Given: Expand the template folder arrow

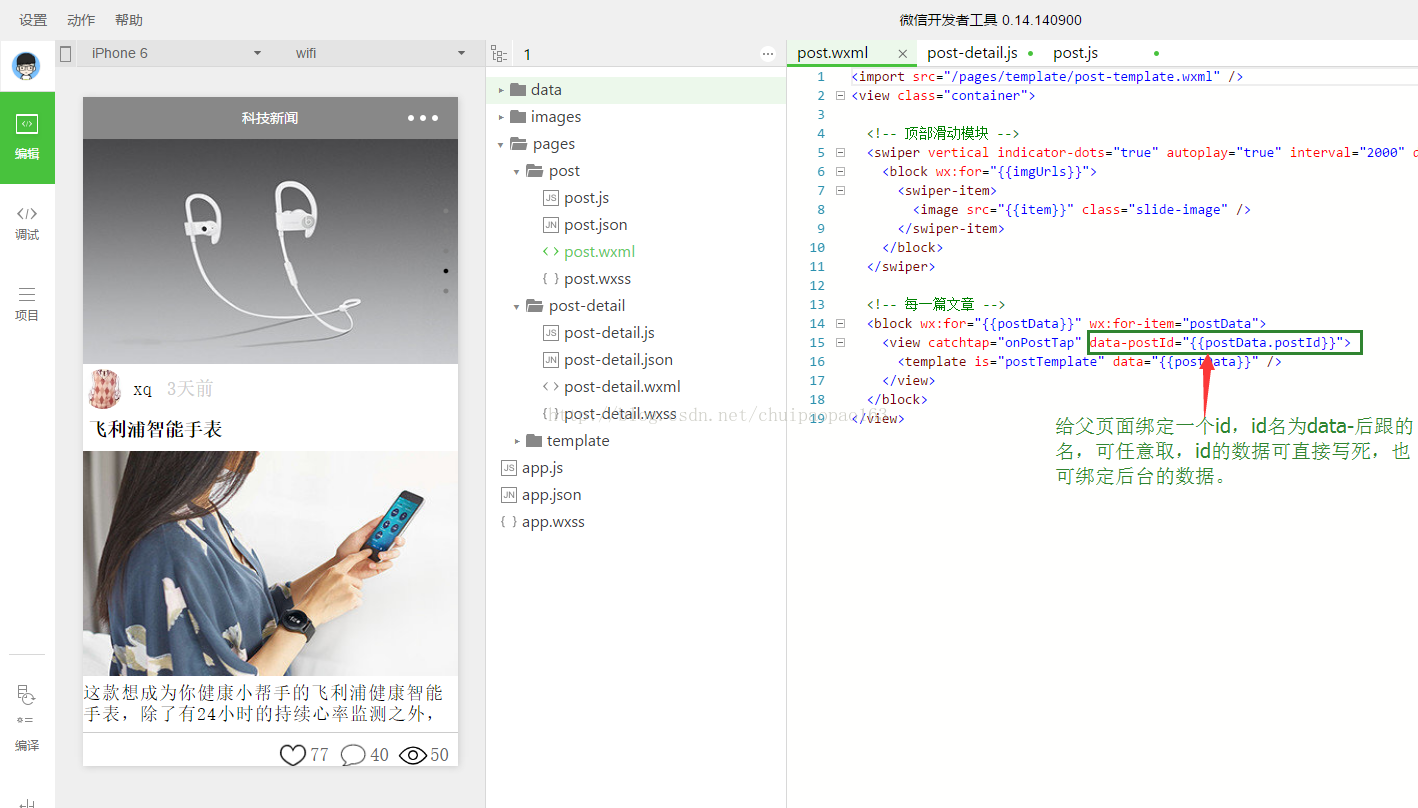Looking at the screenshot, I should pos(517,441).
